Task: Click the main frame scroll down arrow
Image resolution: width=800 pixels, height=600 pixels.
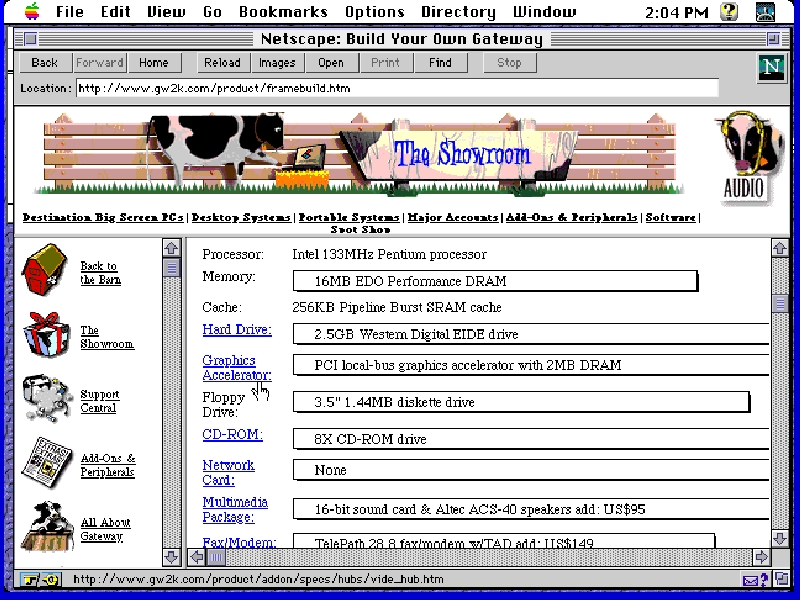Action: click(x=780, y=538)
